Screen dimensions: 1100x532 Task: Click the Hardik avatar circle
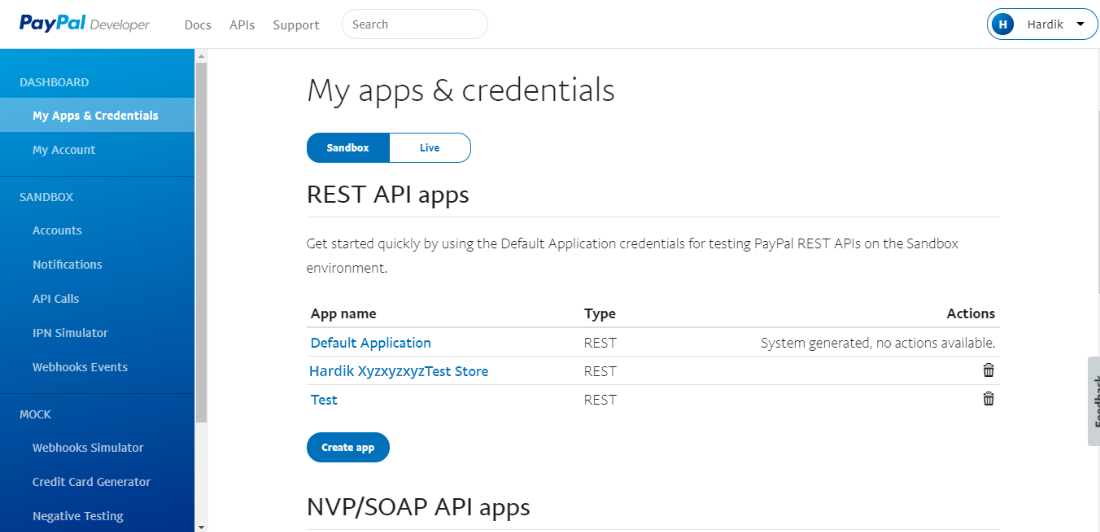point(1003,25)
